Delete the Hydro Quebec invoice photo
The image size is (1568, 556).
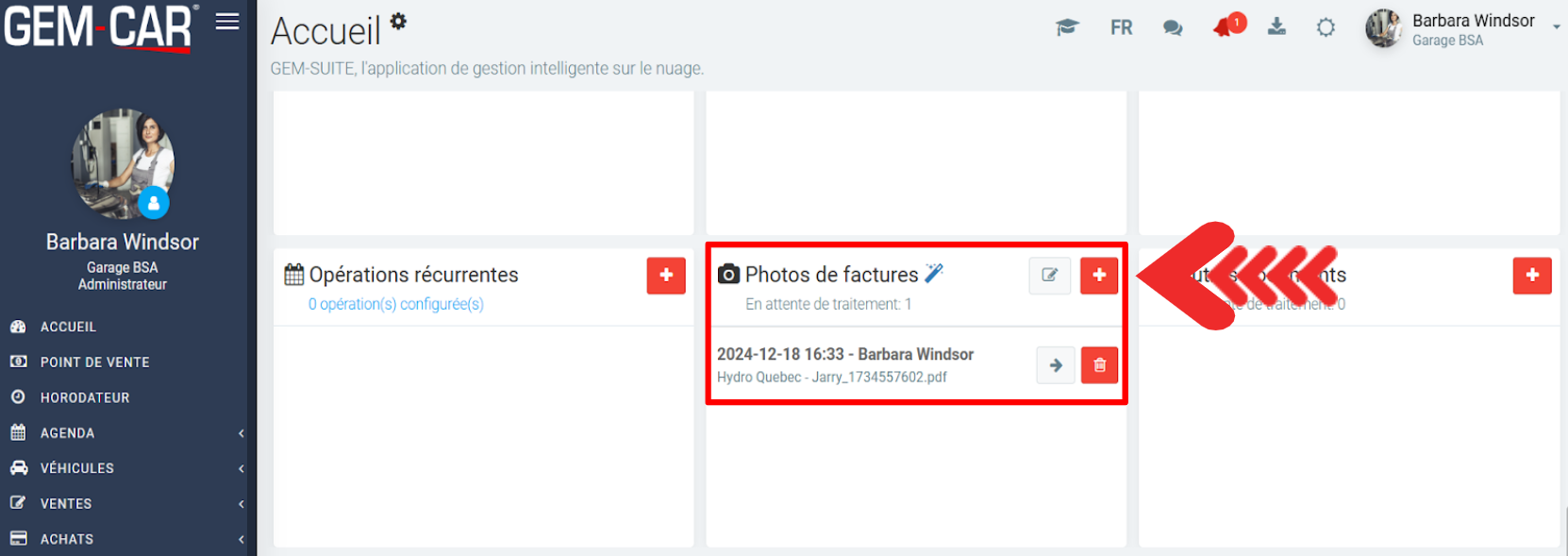[x=1099, y=365]
